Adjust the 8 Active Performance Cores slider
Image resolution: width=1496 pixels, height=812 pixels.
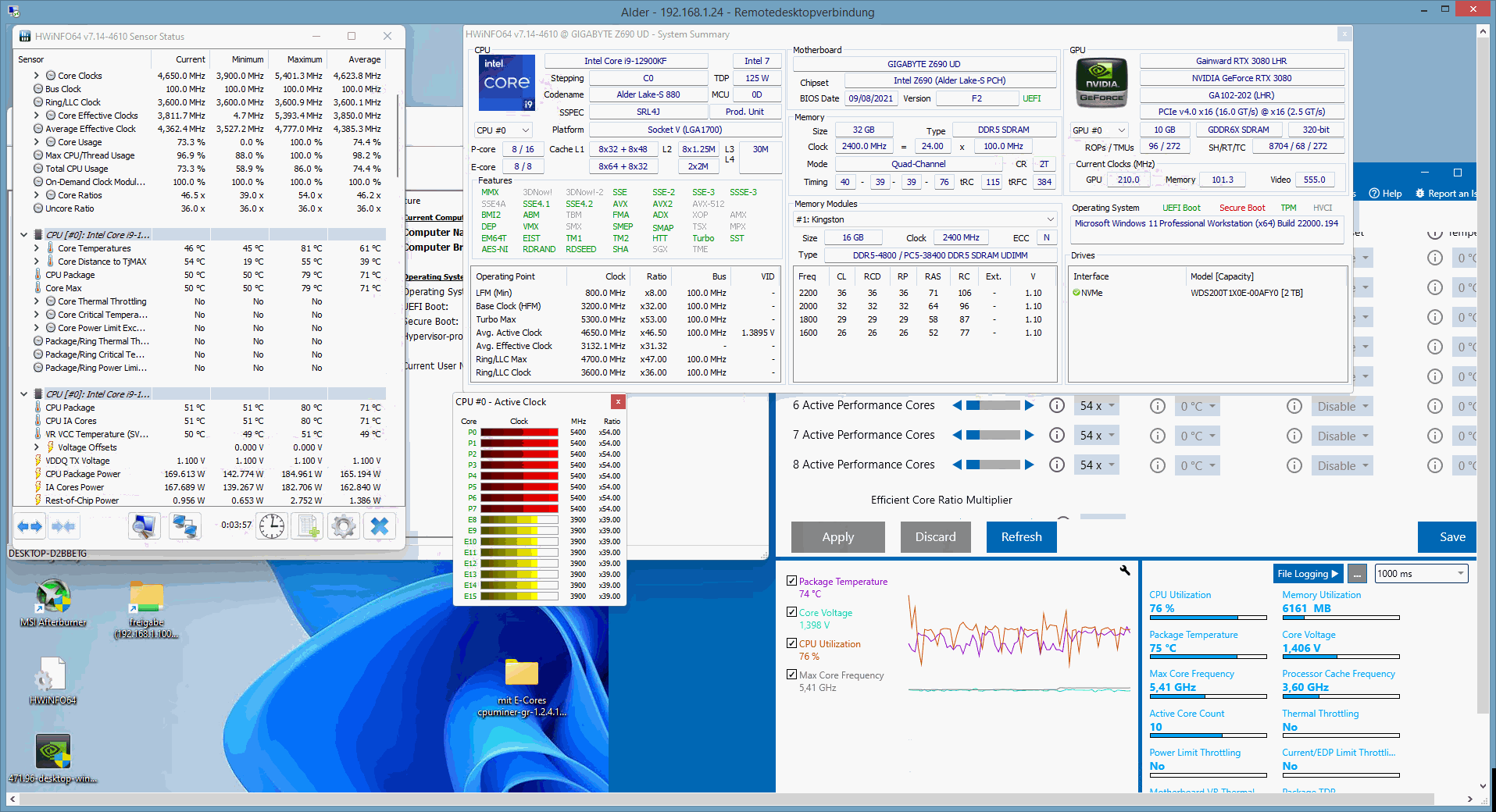(993, 465)
